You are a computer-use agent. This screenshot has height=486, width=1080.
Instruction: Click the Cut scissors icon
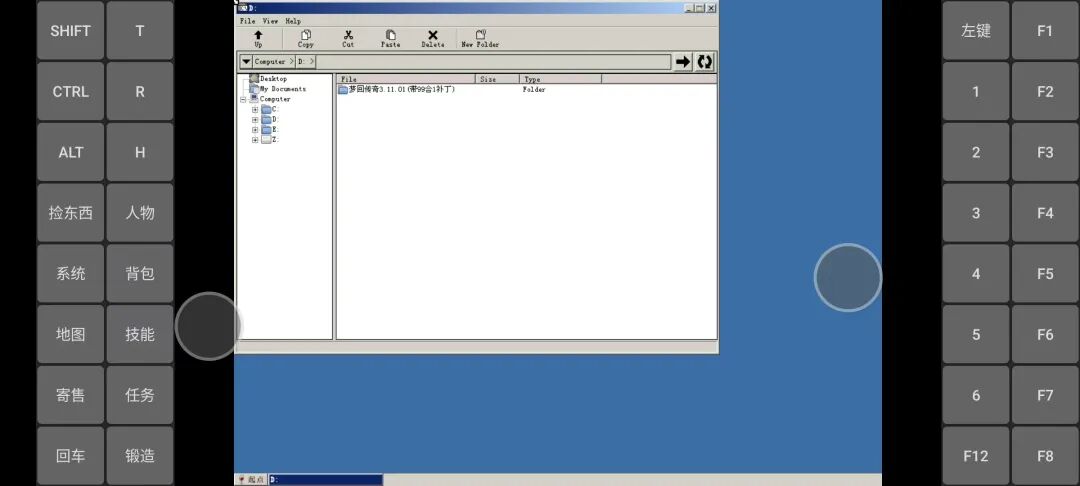click(348, 37)
